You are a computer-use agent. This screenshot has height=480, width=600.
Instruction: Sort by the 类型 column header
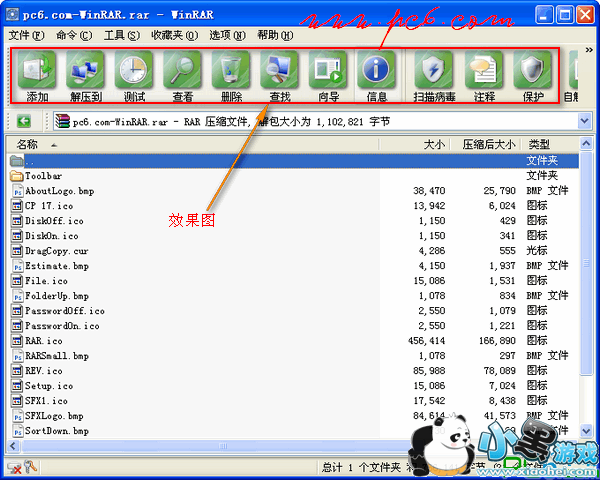pyautogui.click(x=549, y=145)
